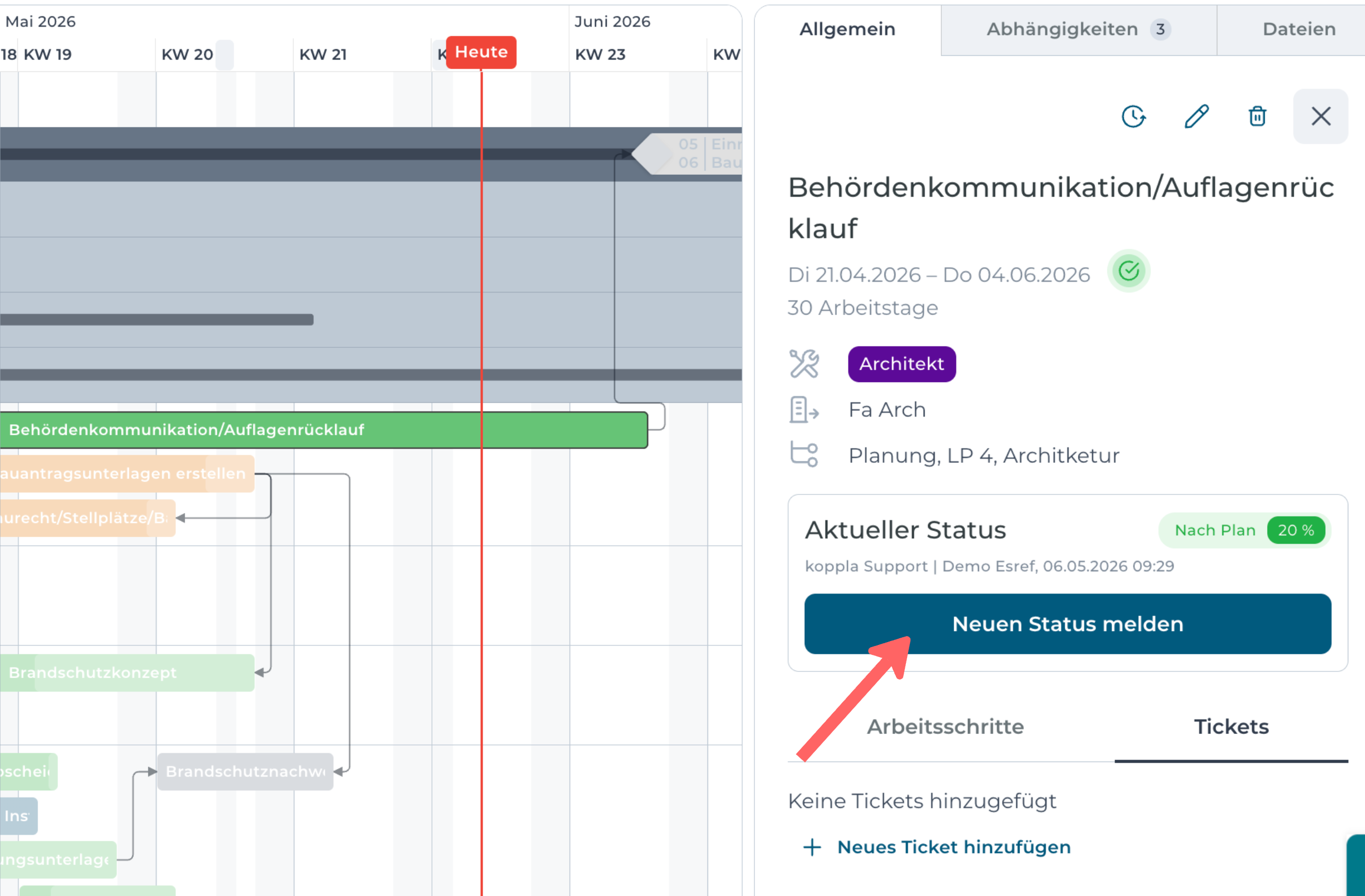Switch to the Allgemein tab

847,29
